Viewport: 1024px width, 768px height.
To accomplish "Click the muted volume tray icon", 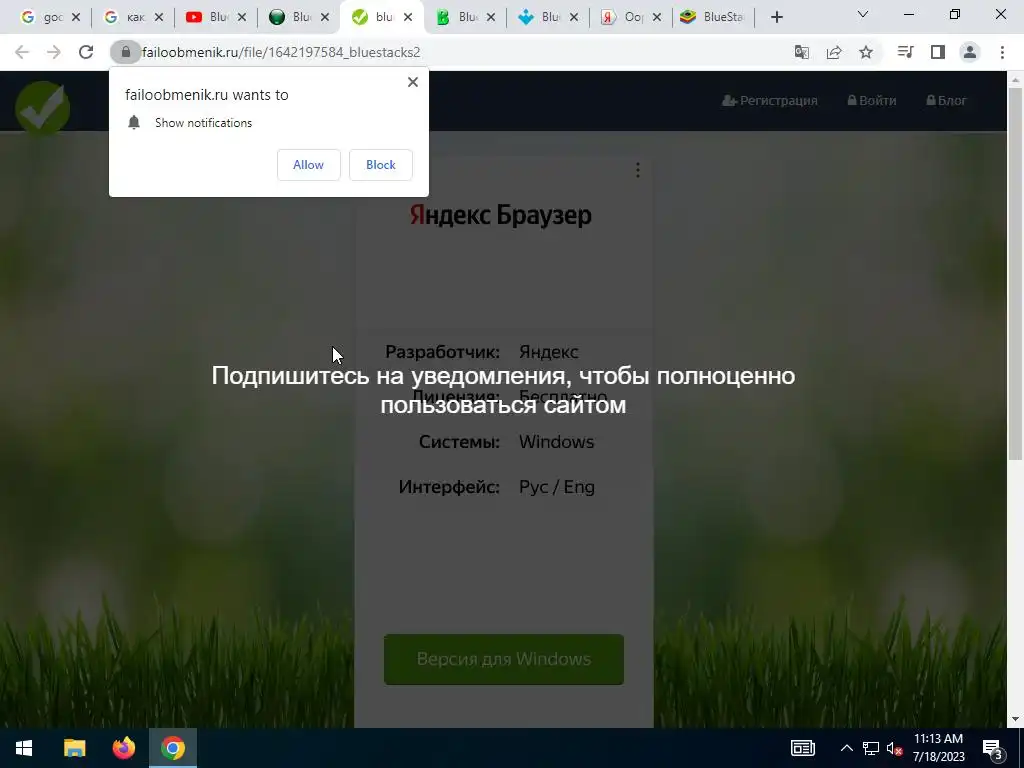I will pyautogui.click(x=895, y=748).
